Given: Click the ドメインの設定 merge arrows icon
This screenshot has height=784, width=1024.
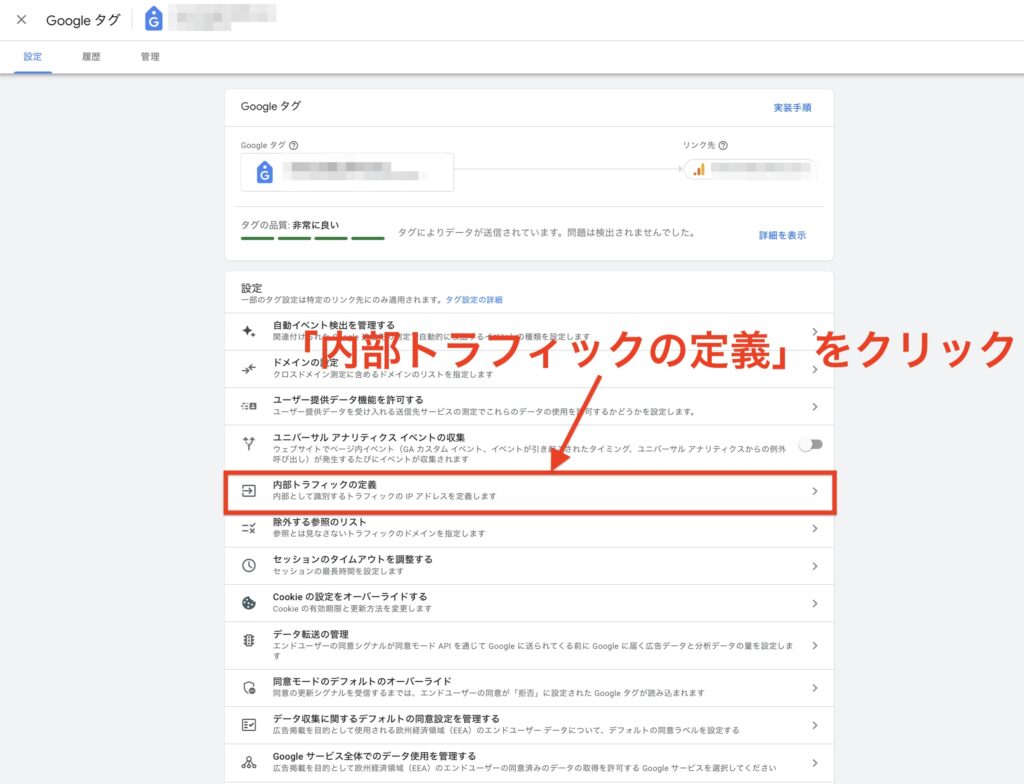Looking at the screenshot, I should pos(249,369).
